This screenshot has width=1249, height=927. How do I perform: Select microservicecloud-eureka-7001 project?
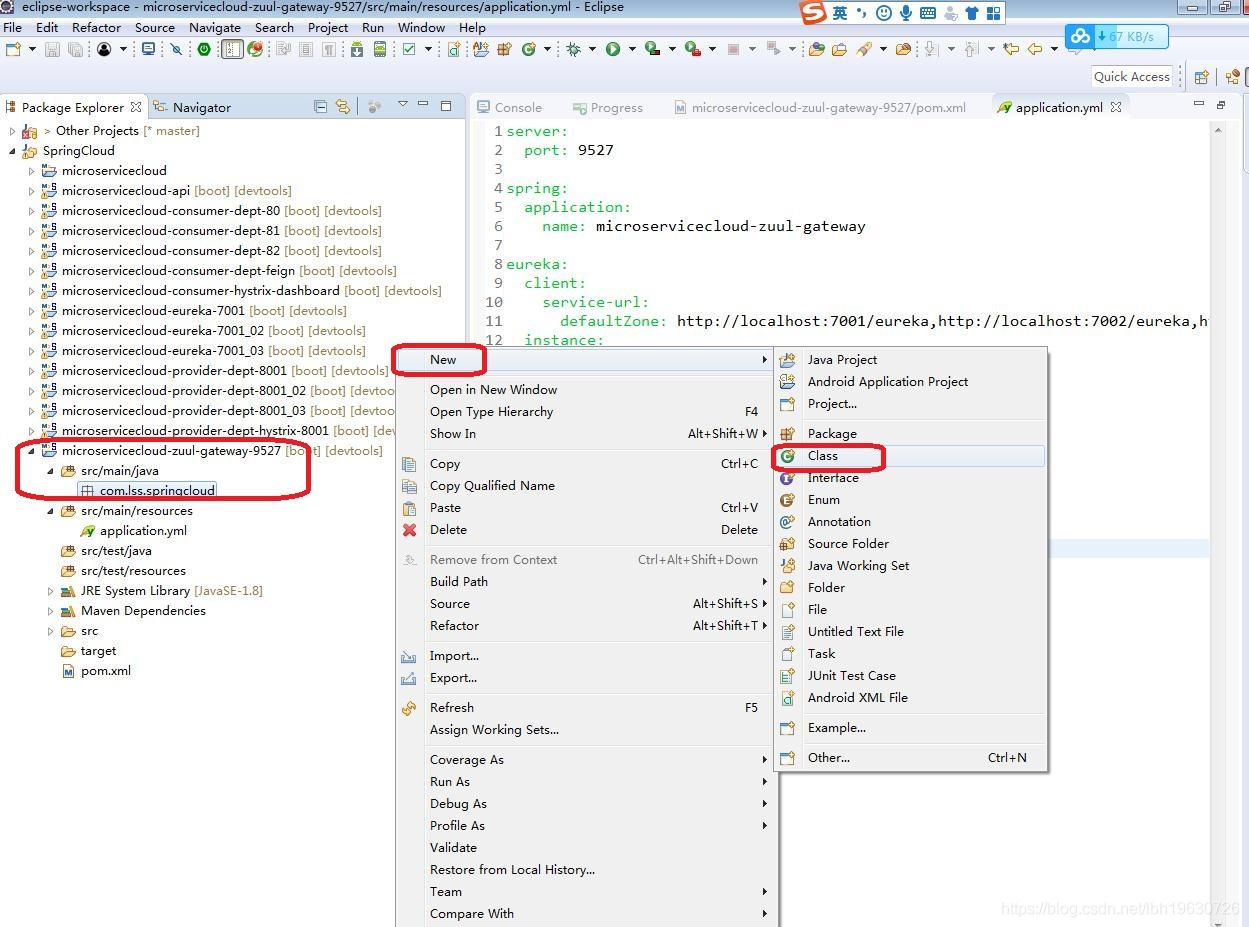pyautogui.click(x=153, y=311)
